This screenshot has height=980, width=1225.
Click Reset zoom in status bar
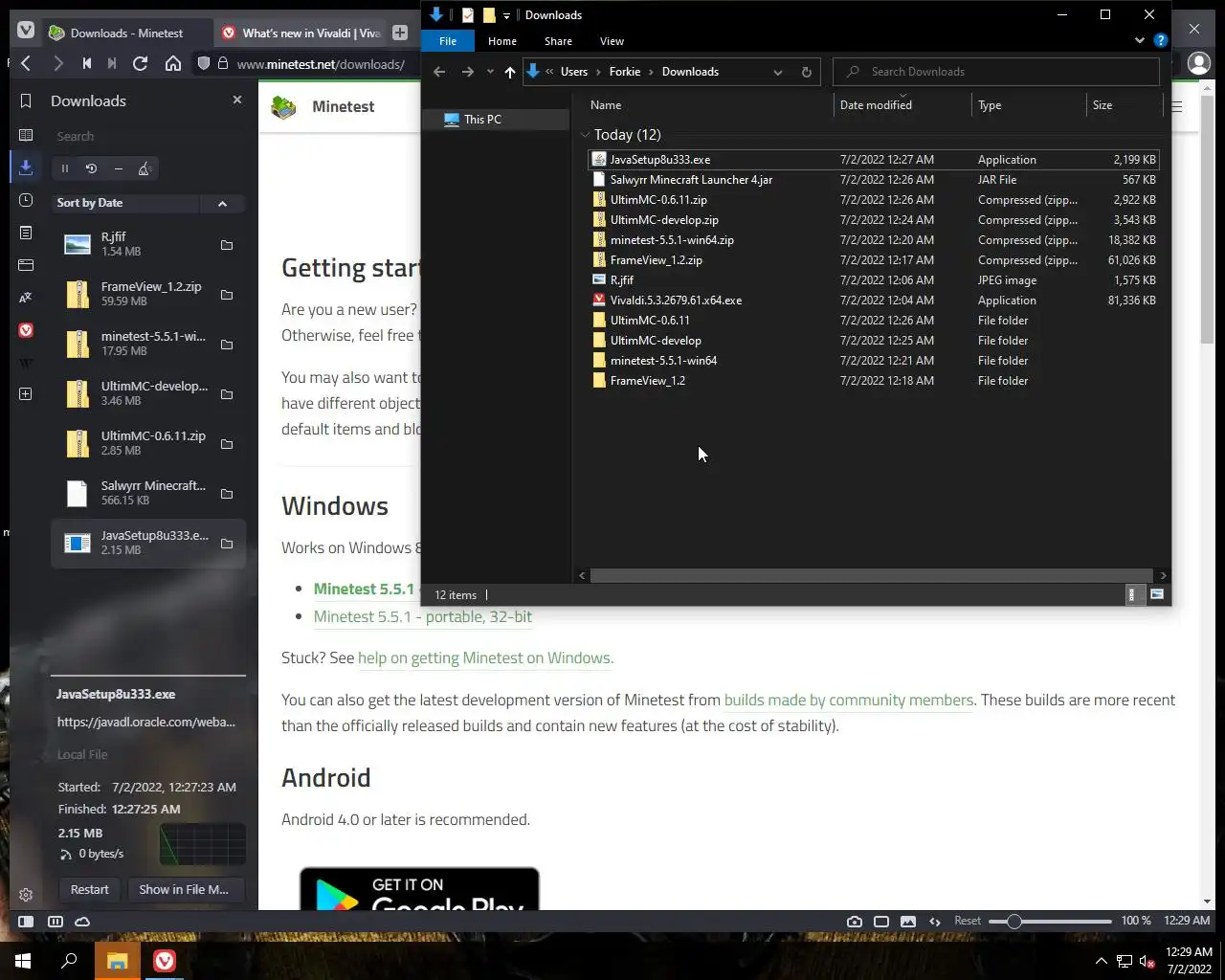968,921
